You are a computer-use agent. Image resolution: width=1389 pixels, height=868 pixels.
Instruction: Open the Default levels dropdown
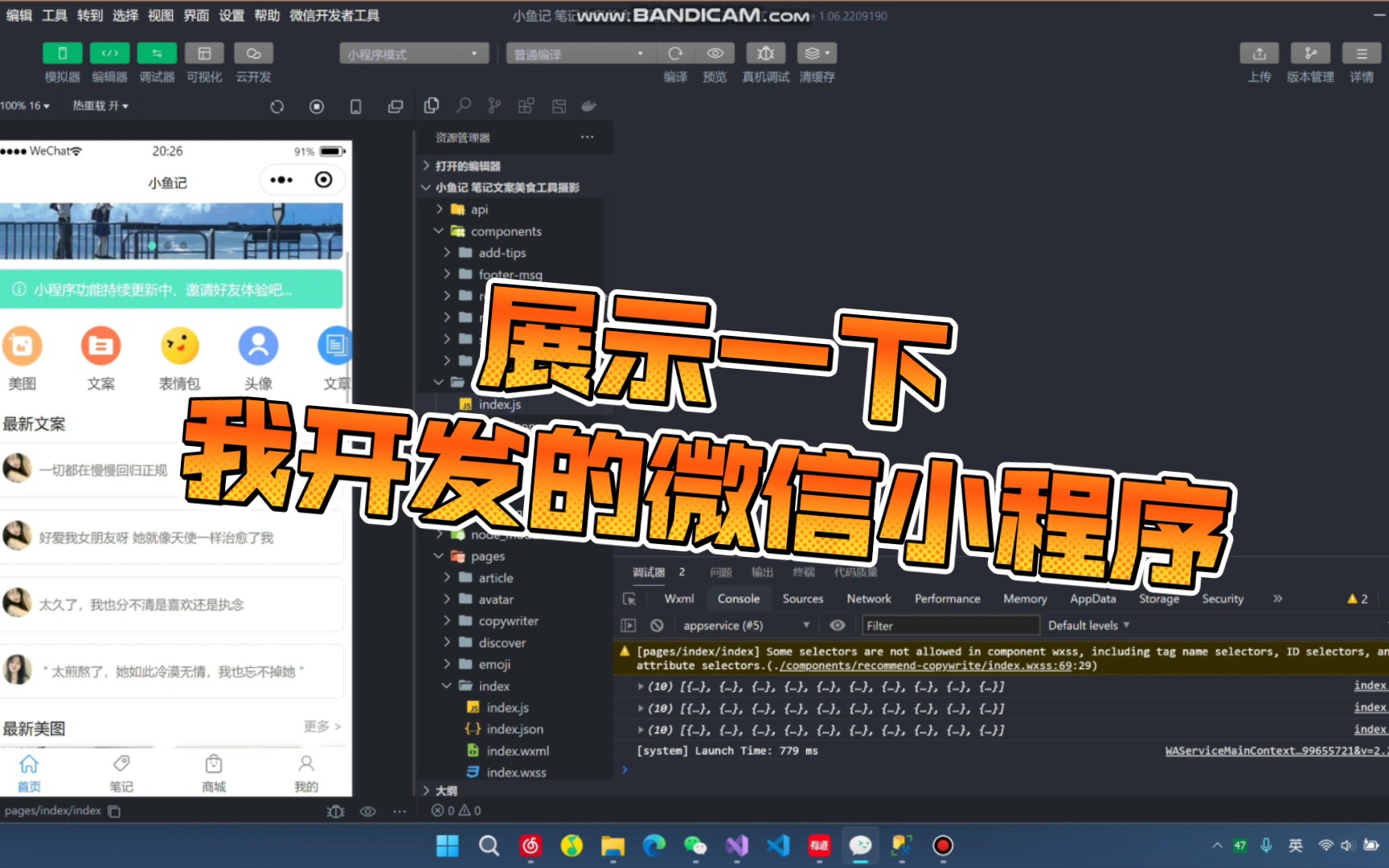coord(1088,625)
